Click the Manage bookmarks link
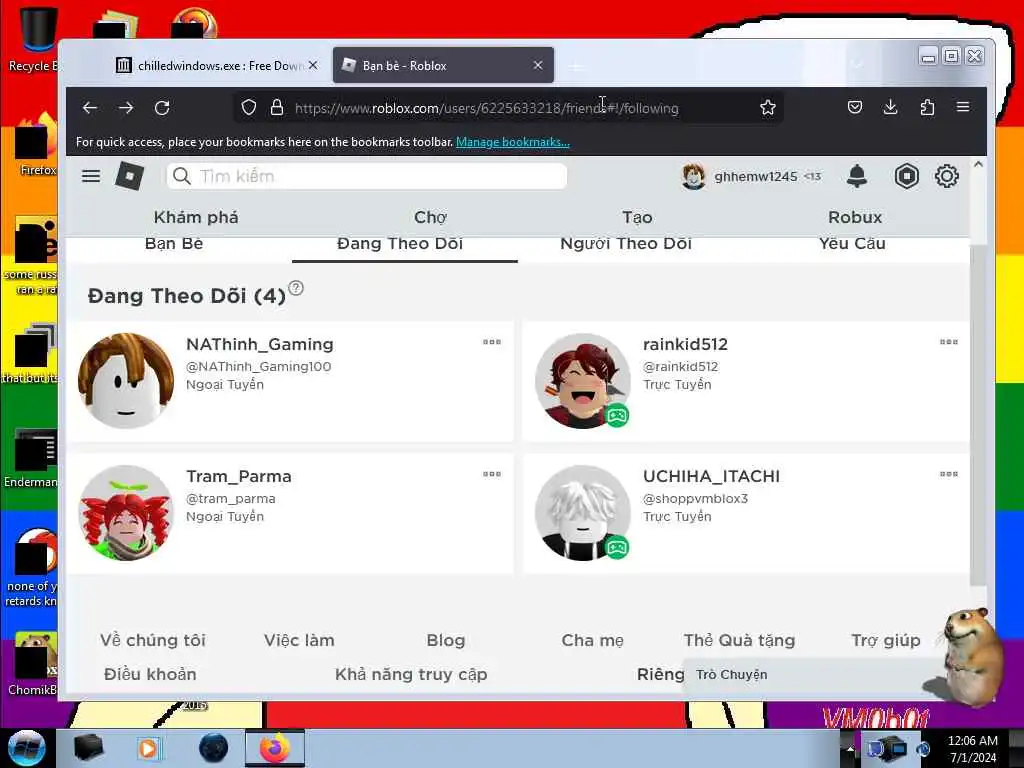1024x768 pixels. coord(513,142)
